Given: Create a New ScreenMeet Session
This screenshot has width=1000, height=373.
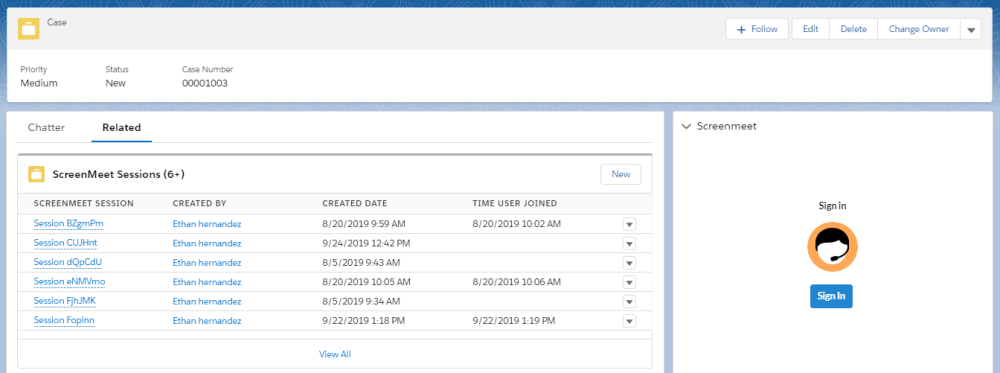Looking at the screenshot, I should [x=621, y=174].
